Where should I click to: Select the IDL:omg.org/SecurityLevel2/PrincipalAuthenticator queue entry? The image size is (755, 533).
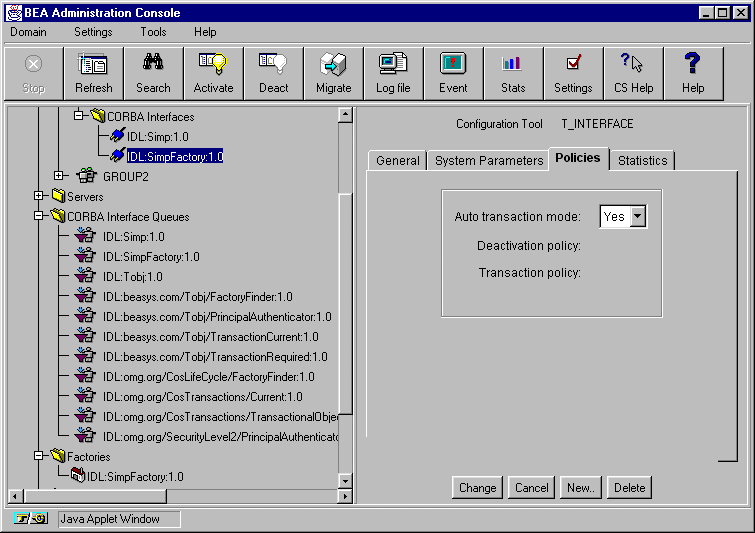[220, 436]
